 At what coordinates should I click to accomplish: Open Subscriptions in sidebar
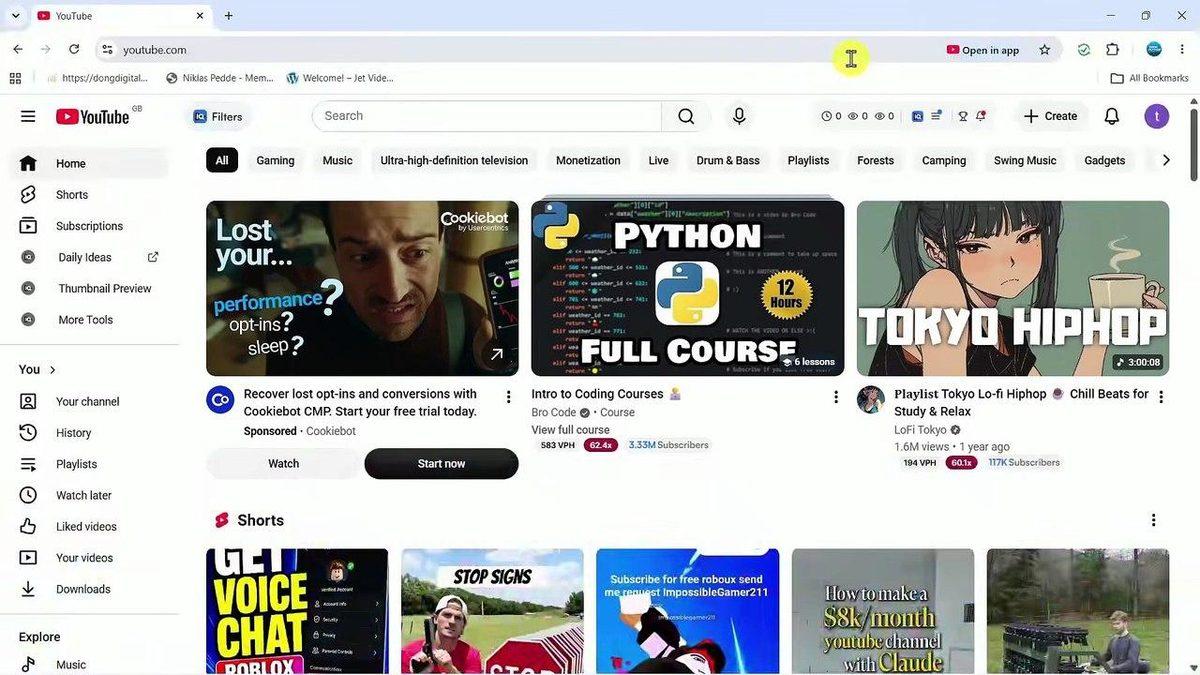90,226
